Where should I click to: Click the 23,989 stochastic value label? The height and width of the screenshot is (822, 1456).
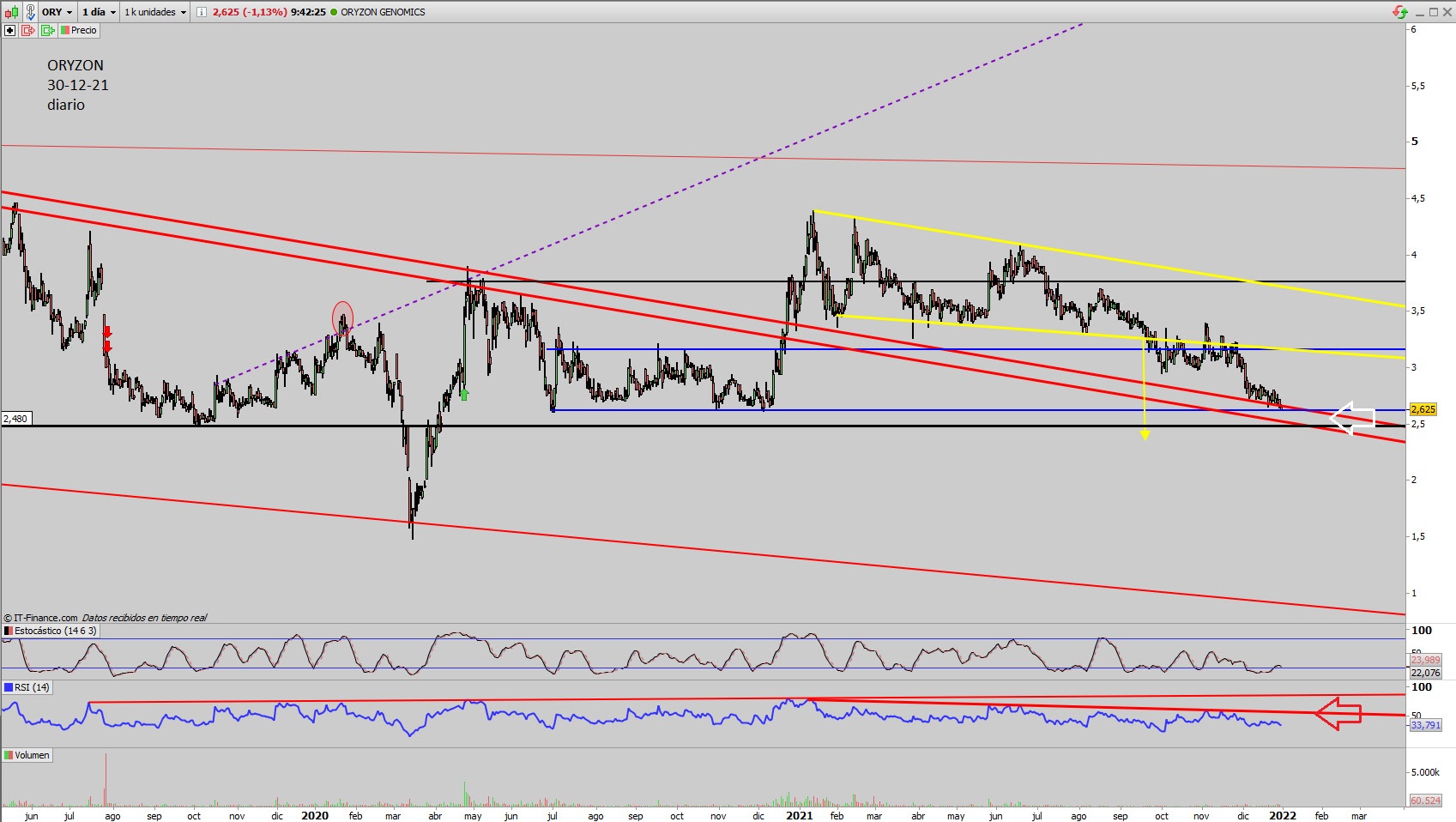click(x=1426, y=660)
